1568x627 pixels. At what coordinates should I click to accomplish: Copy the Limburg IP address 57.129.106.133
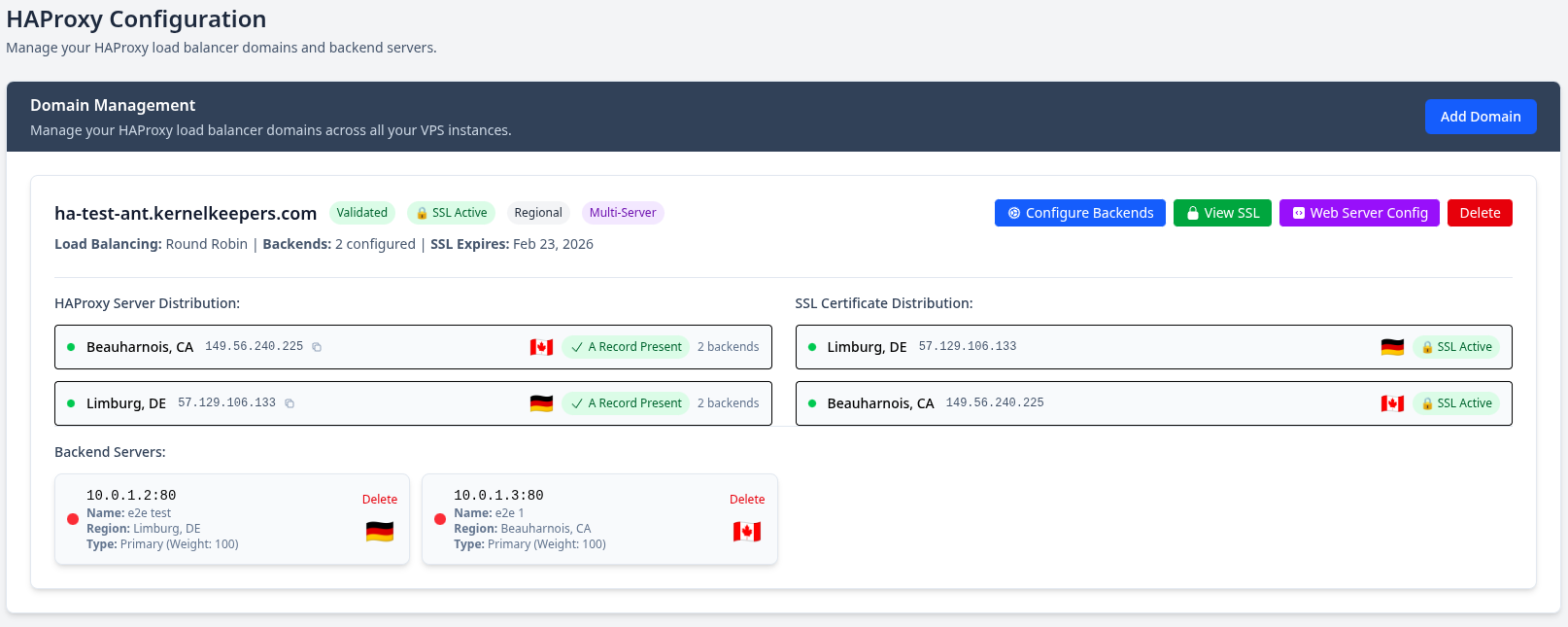click(290, 403)
